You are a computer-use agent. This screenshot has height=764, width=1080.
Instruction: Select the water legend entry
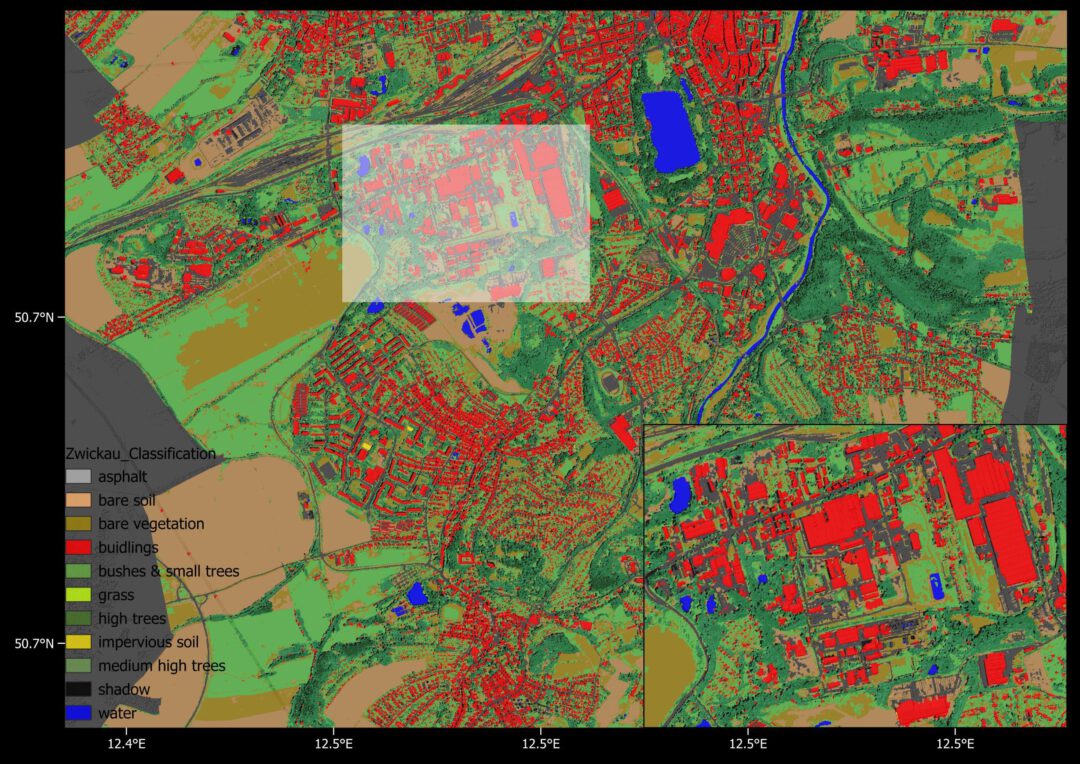[77, 713]
